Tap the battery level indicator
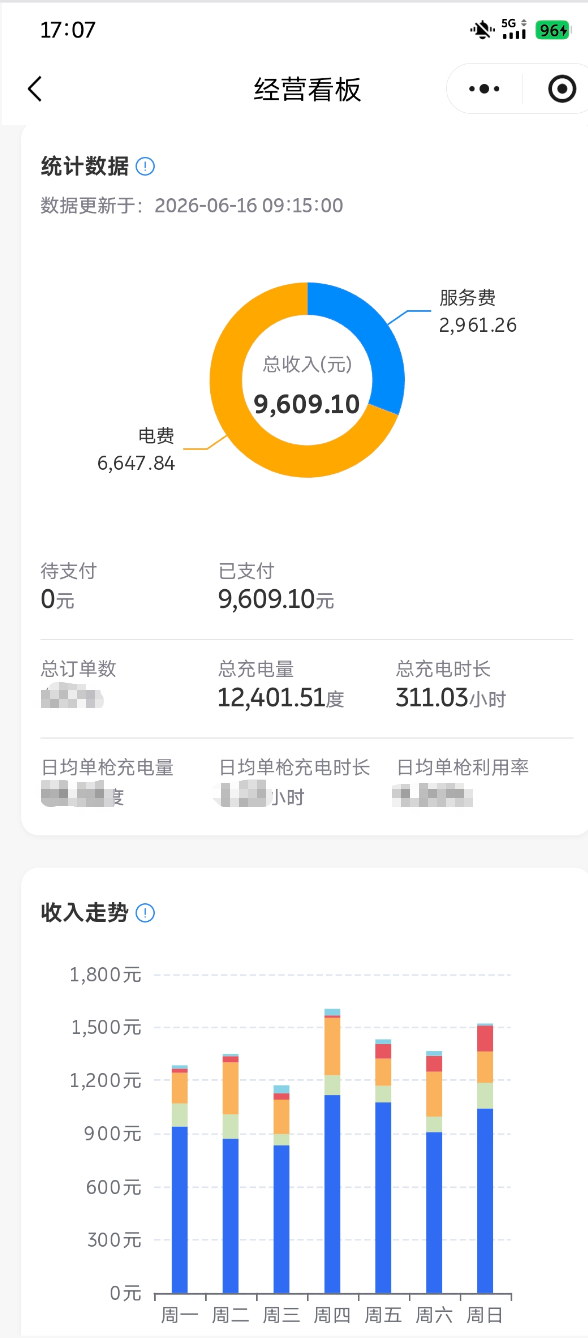 pyautogui.click(x=552, y=30)
